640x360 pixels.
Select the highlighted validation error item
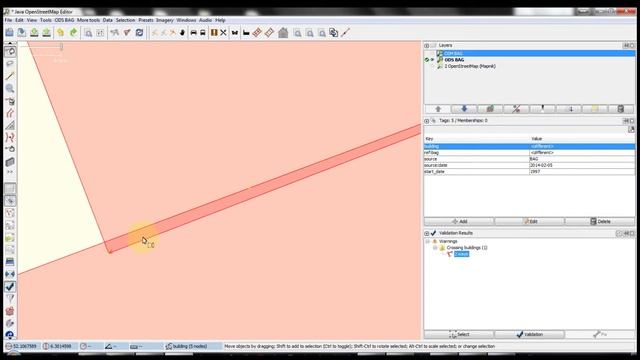[461, 254]
